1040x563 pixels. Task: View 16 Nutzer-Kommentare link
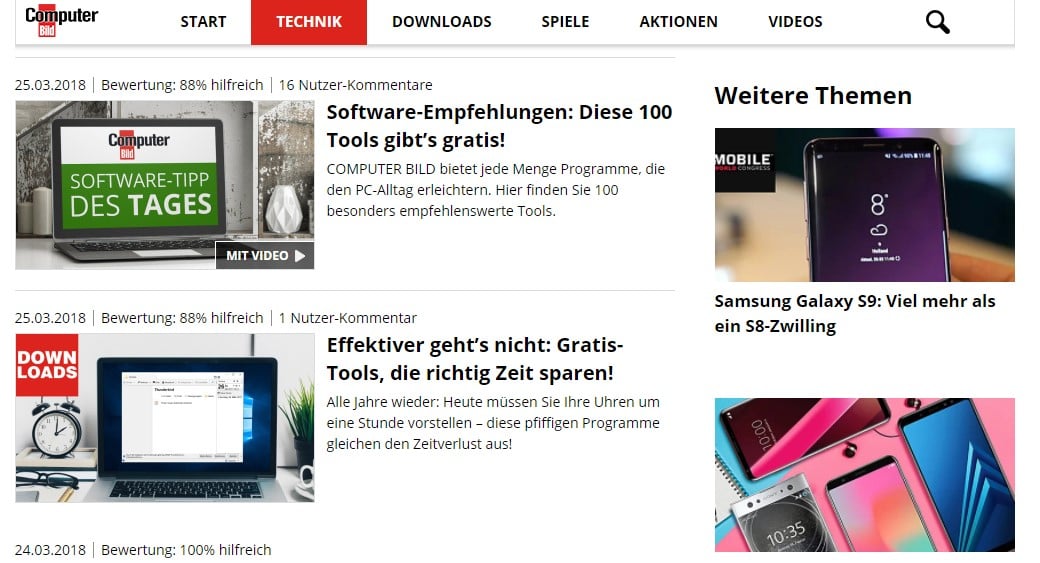[x=356, y=85]
